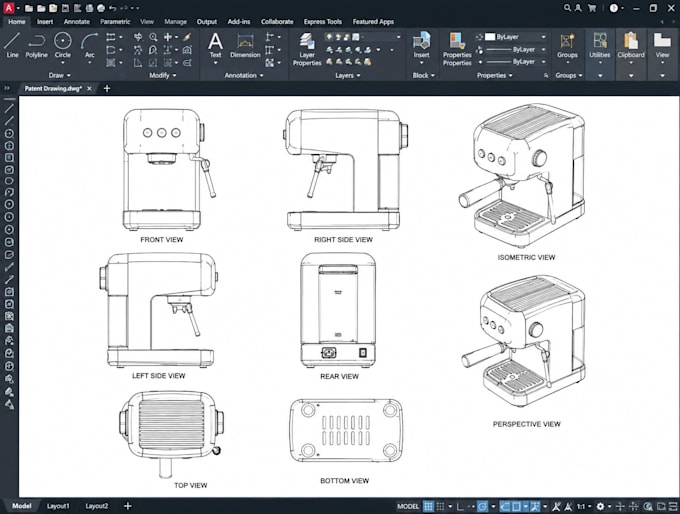Click the Dimension tool
The width and height of the screenshot is (680, 514).
[245, 45]
